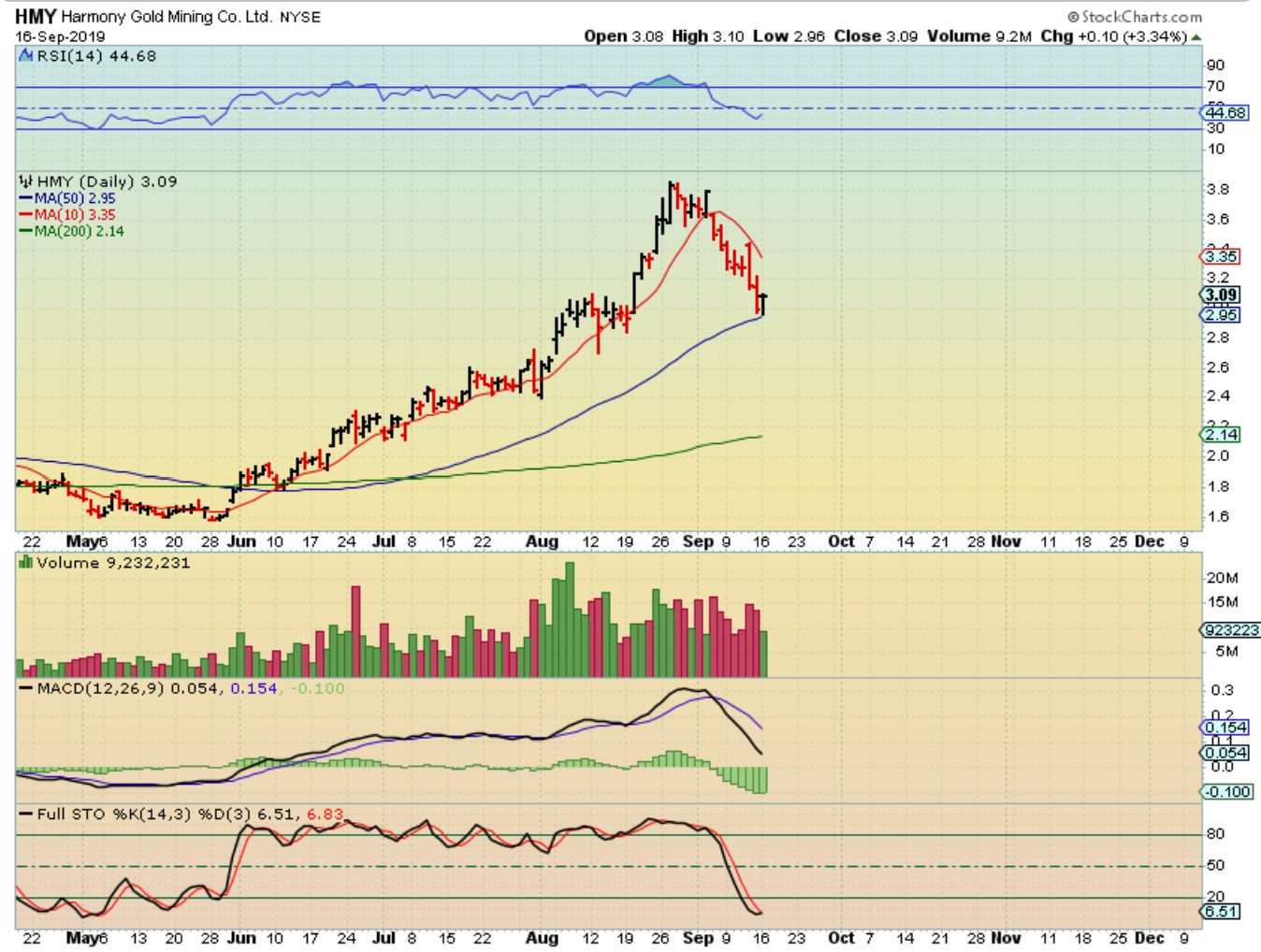Click the 20M label on the volume axis
The height and width of the screenshot is (952, 1261).
(1223, 578)
